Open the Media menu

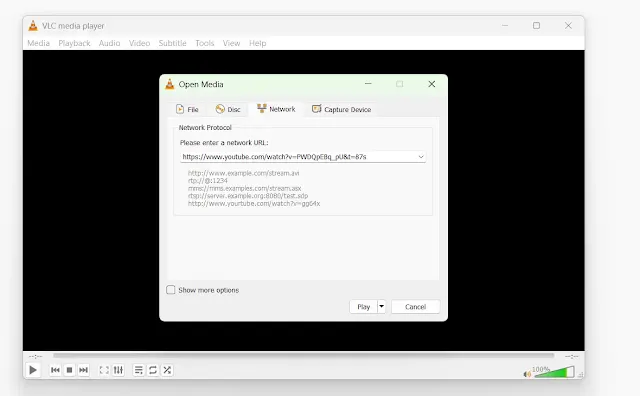point(38,43)
